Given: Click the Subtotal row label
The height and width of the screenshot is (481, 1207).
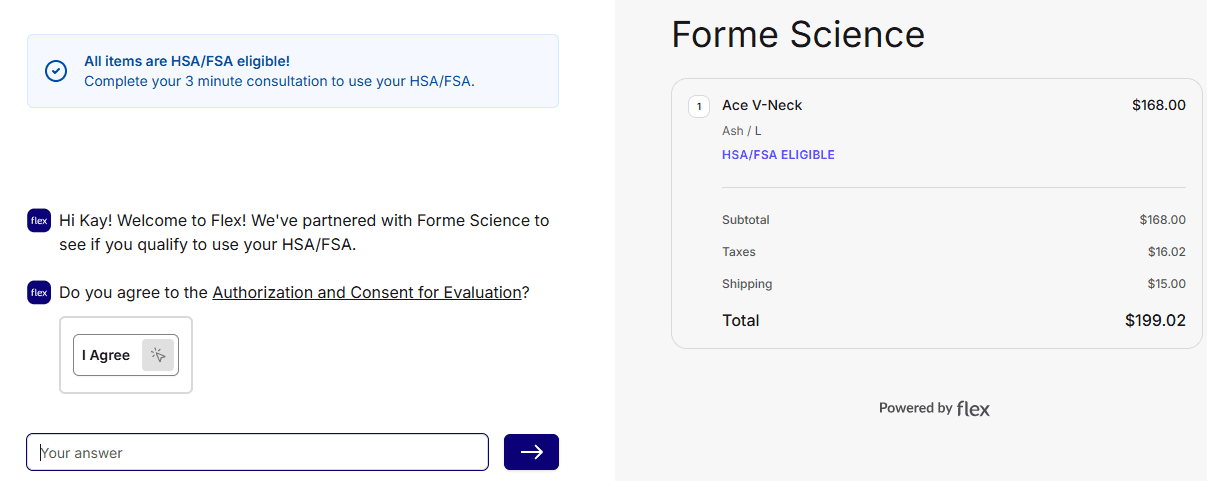Looking at the screenshot, I should tap(745, 220).
